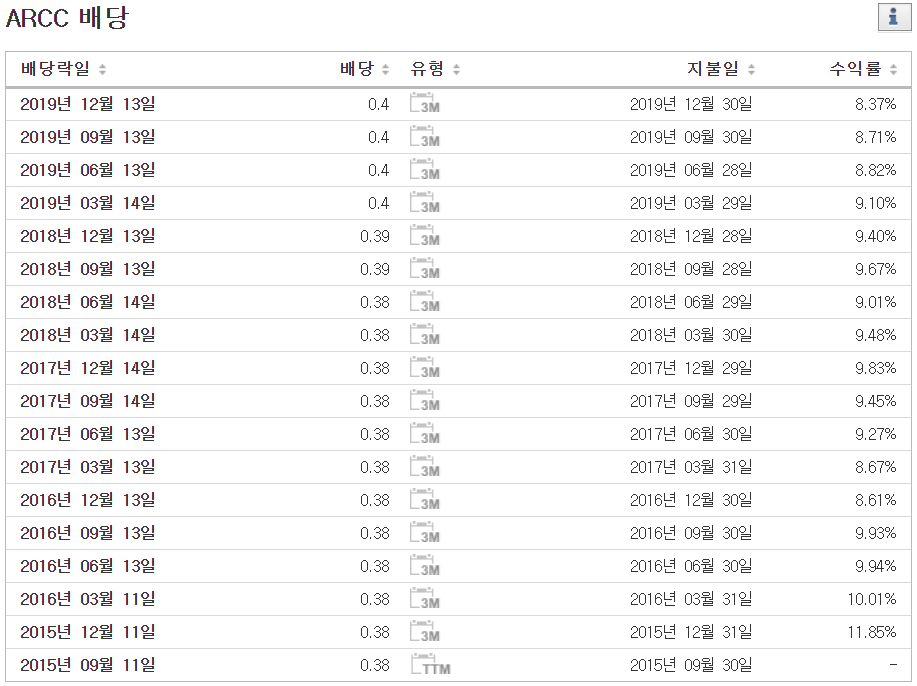Sort by 배당 column arrows

(x=385, y=70)
